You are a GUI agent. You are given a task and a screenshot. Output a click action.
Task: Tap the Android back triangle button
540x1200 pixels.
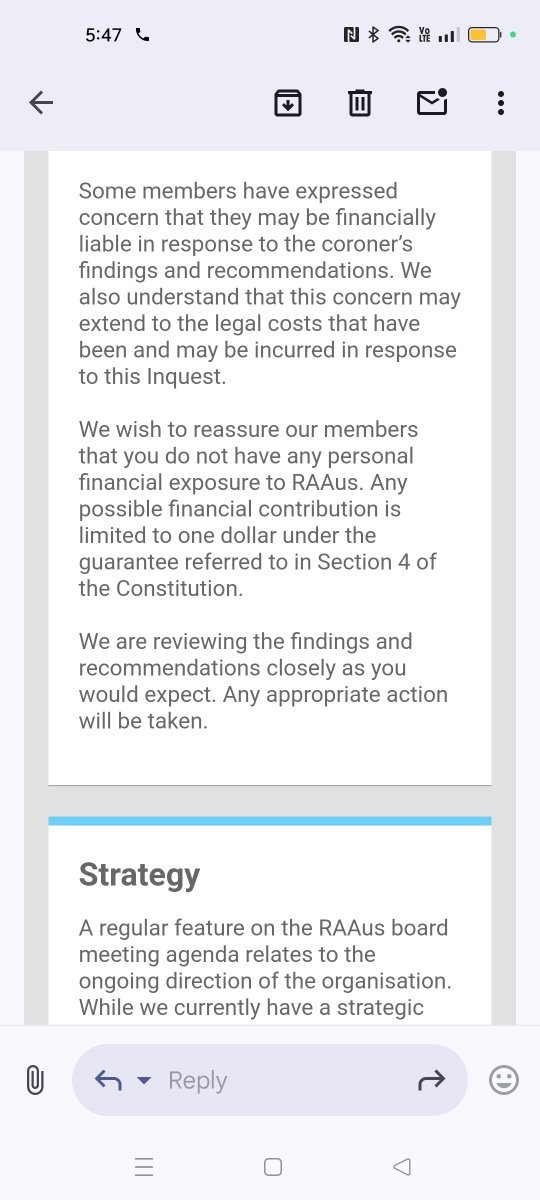tap(402, 1167)
